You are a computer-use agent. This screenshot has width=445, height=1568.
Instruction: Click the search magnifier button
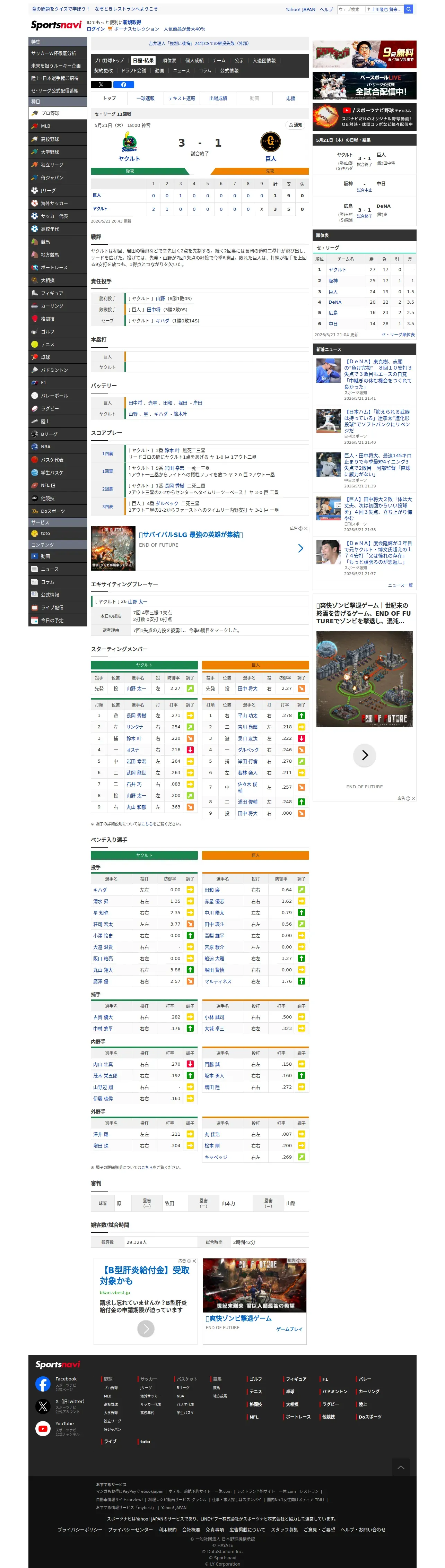click(x=409, y=9)
